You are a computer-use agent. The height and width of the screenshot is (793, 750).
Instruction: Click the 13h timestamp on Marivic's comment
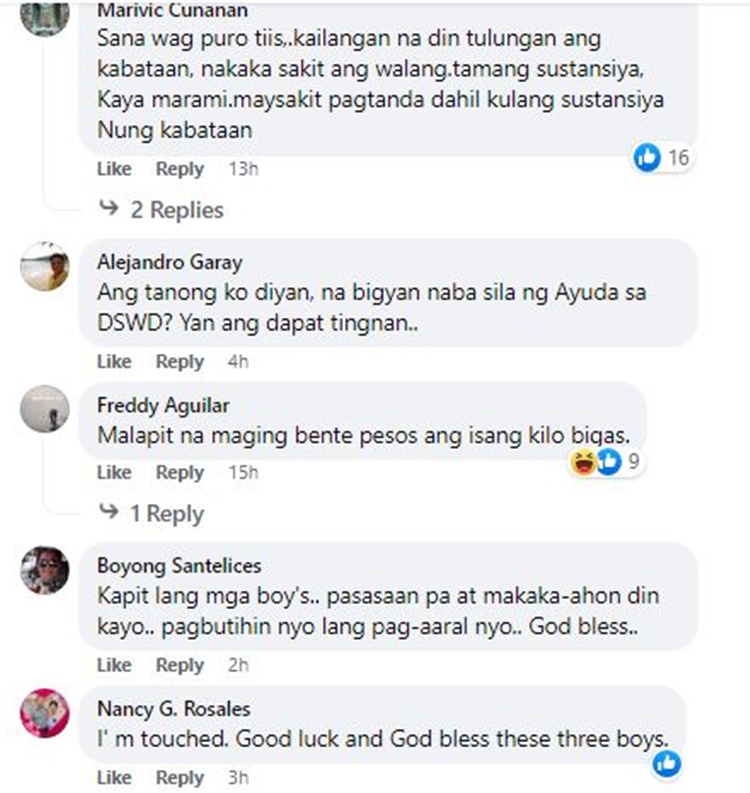pos(243,169)
